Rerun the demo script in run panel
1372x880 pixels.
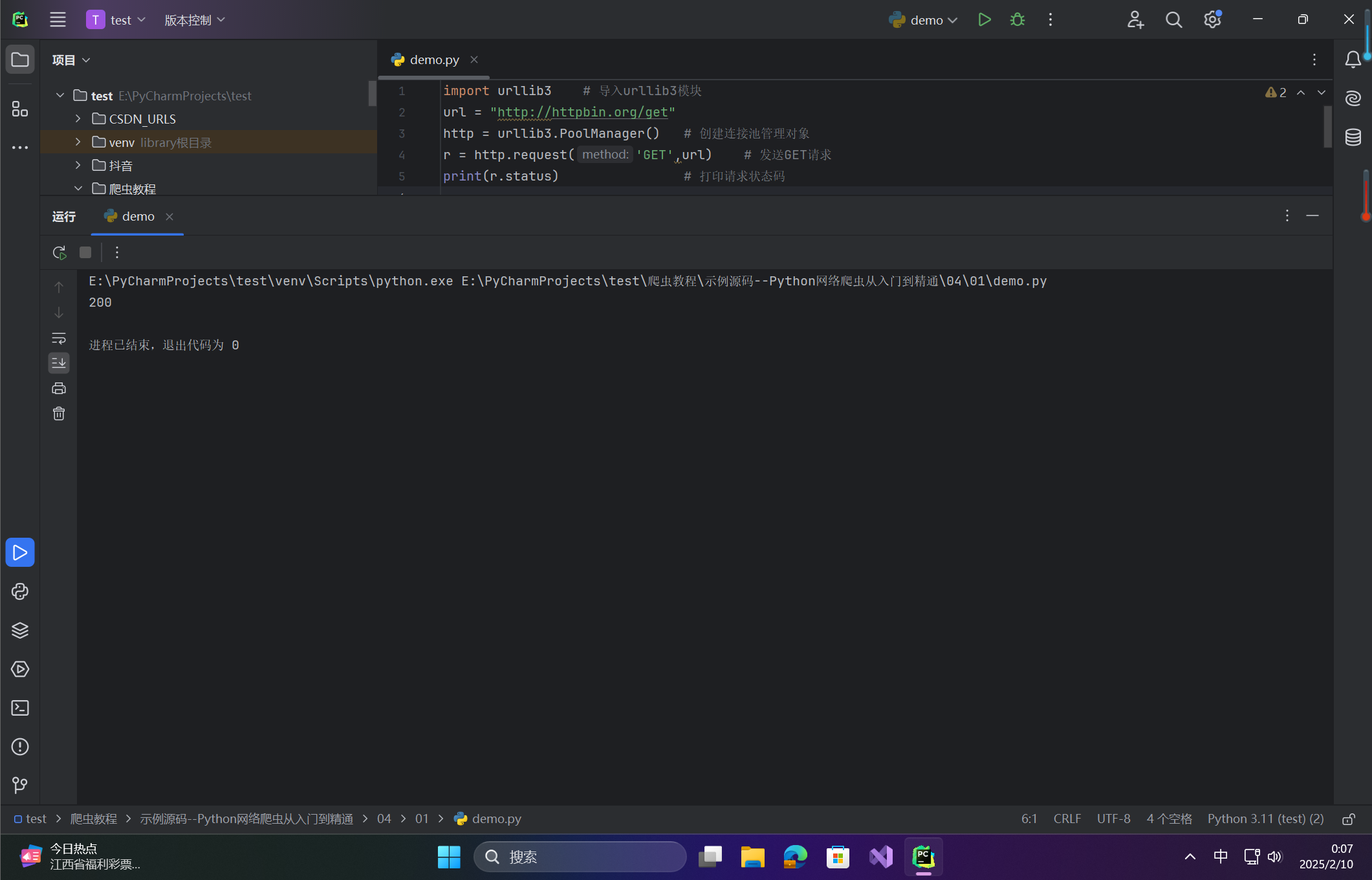59,252
